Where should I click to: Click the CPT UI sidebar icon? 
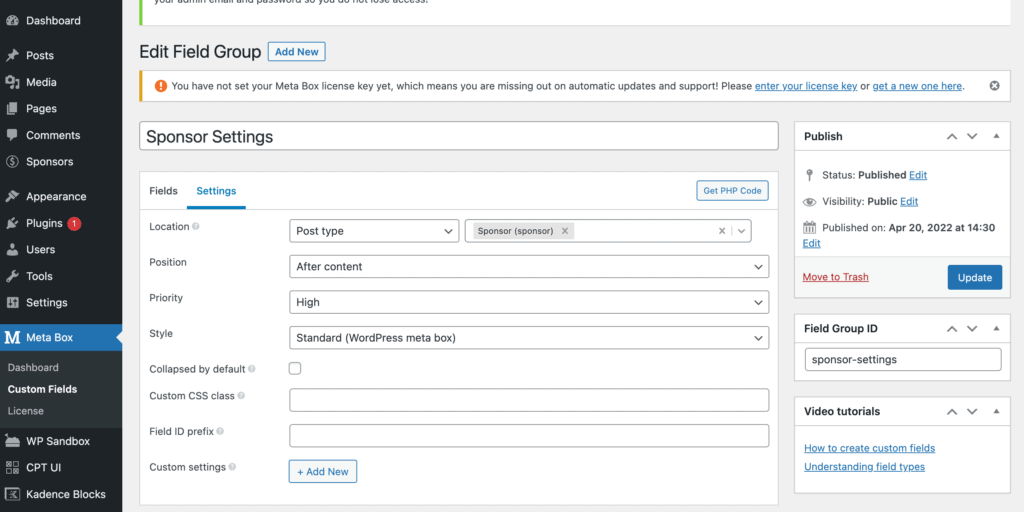(x=13, y=467)
